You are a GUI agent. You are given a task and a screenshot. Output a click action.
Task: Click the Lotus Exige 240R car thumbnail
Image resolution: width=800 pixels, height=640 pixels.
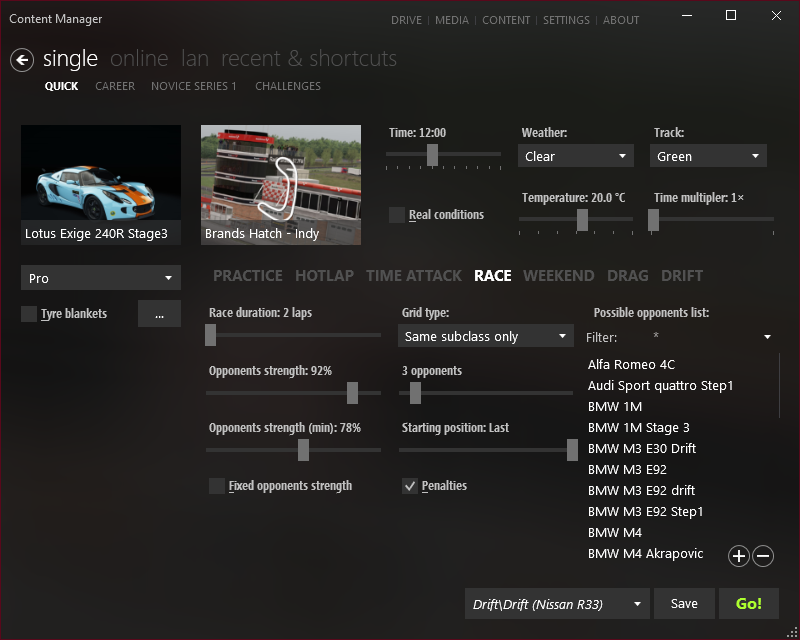tap(101, 185)
